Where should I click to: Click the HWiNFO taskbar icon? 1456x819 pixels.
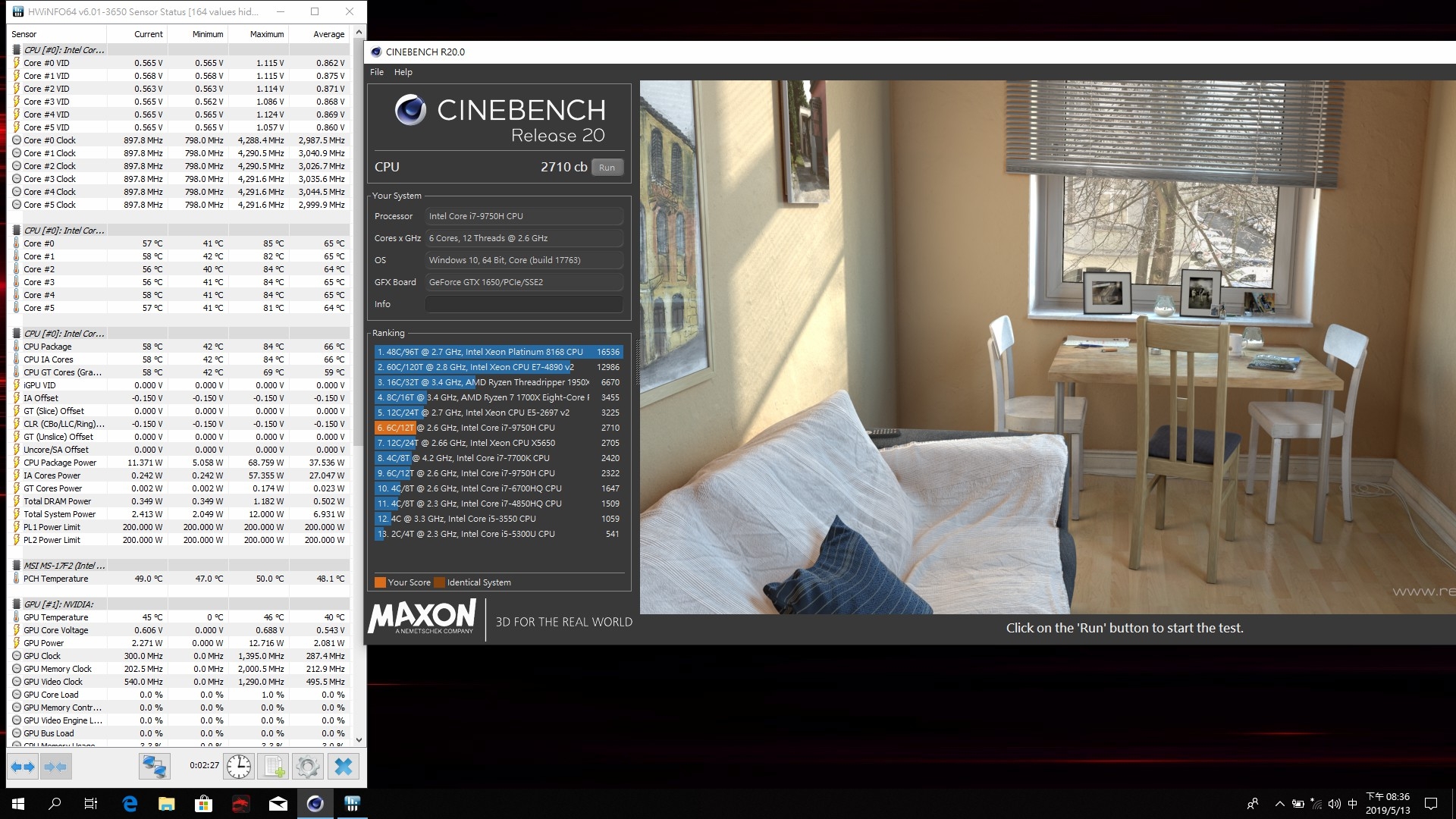tap(352, 804)
